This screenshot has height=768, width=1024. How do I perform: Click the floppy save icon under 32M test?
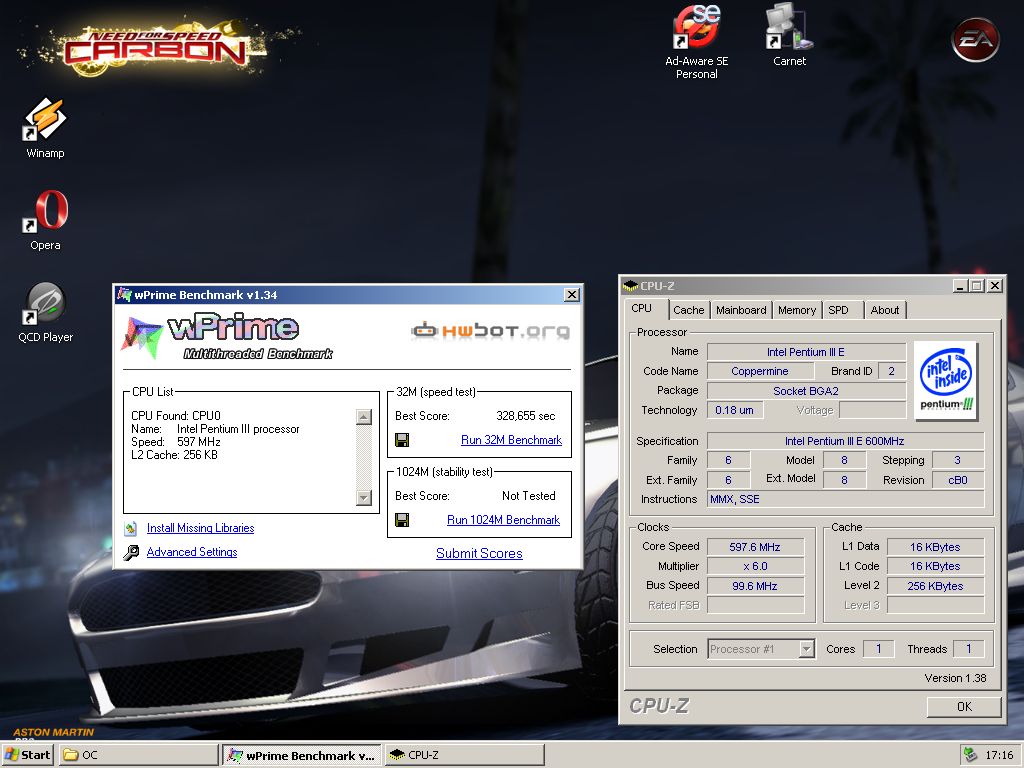coord(402,440)
